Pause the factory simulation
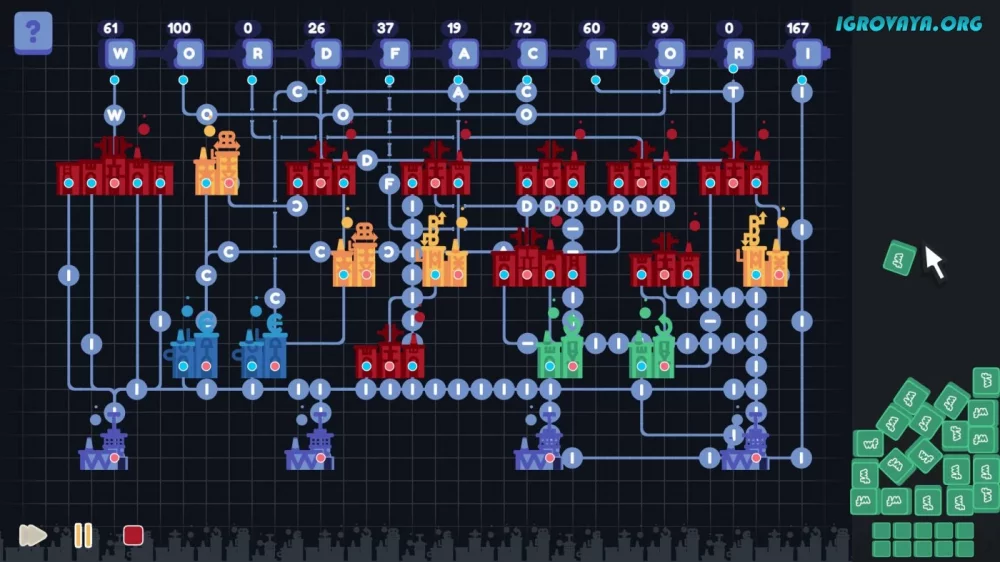This screenshot has height=562, width=1000. coord(83,535)
